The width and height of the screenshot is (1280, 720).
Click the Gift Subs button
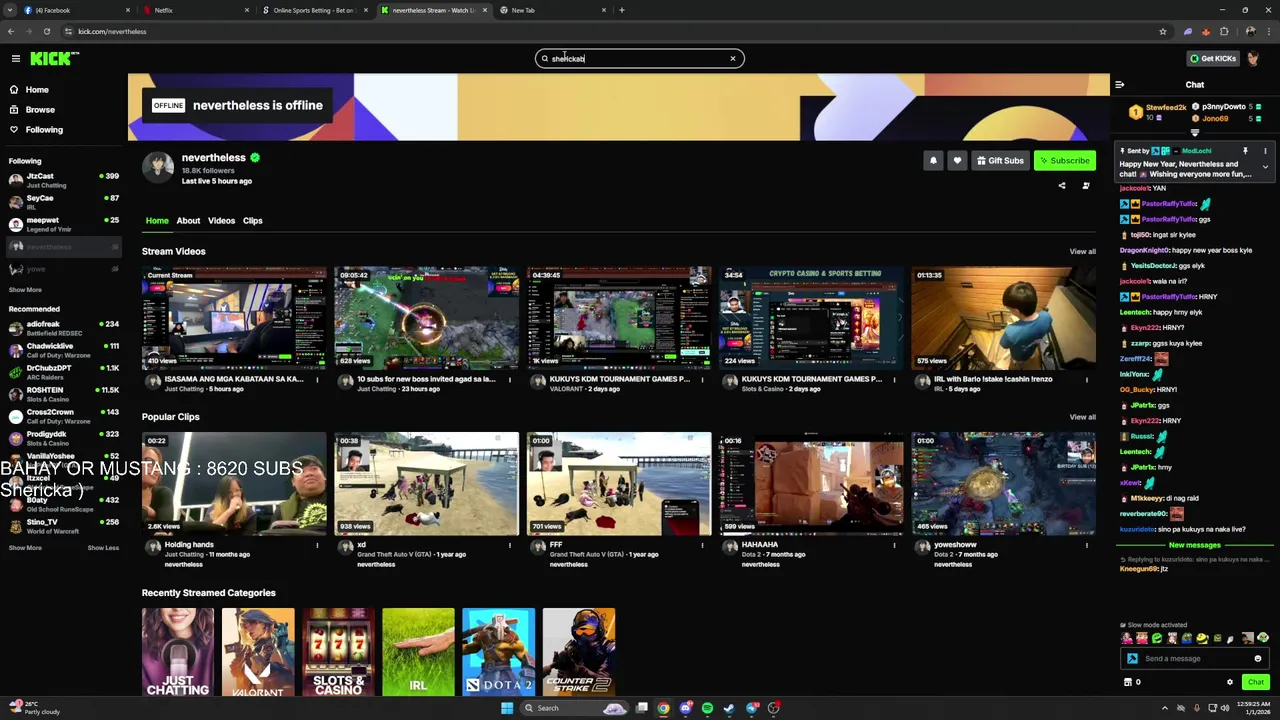pyautogui.click(x=1000, y=160)
